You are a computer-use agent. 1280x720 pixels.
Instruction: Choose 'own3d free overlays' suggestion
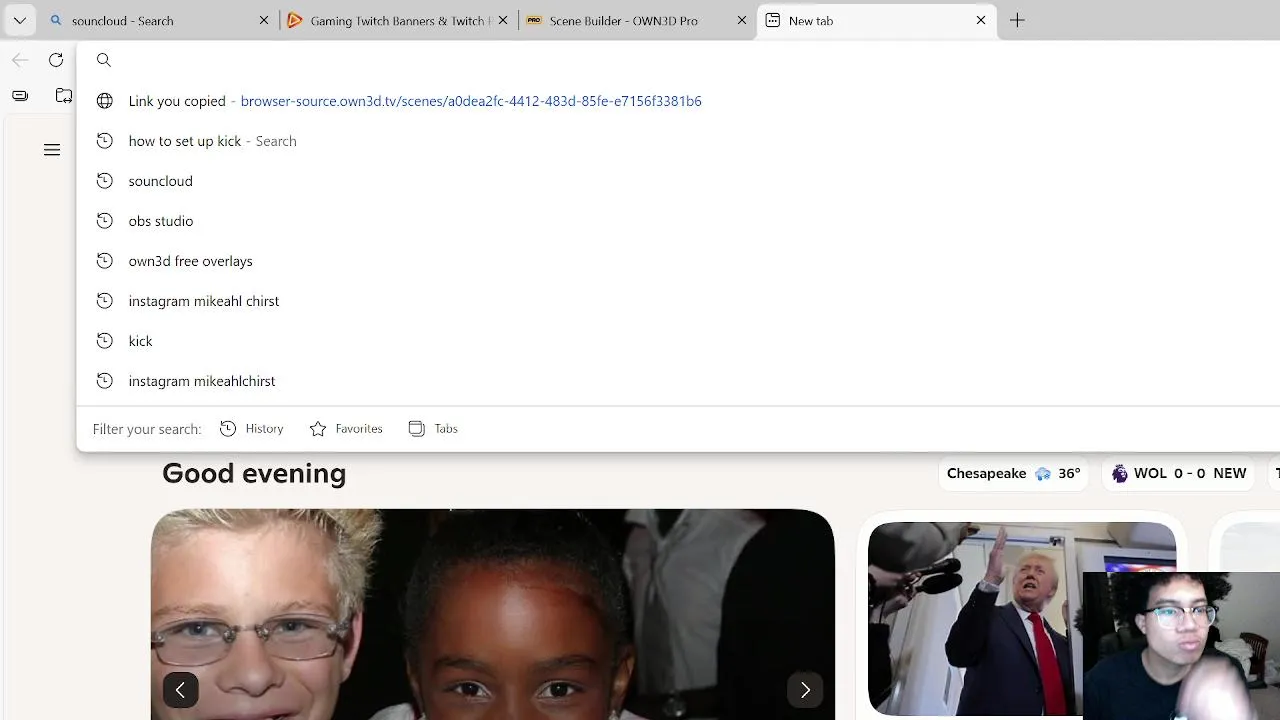tap(680, 261)
